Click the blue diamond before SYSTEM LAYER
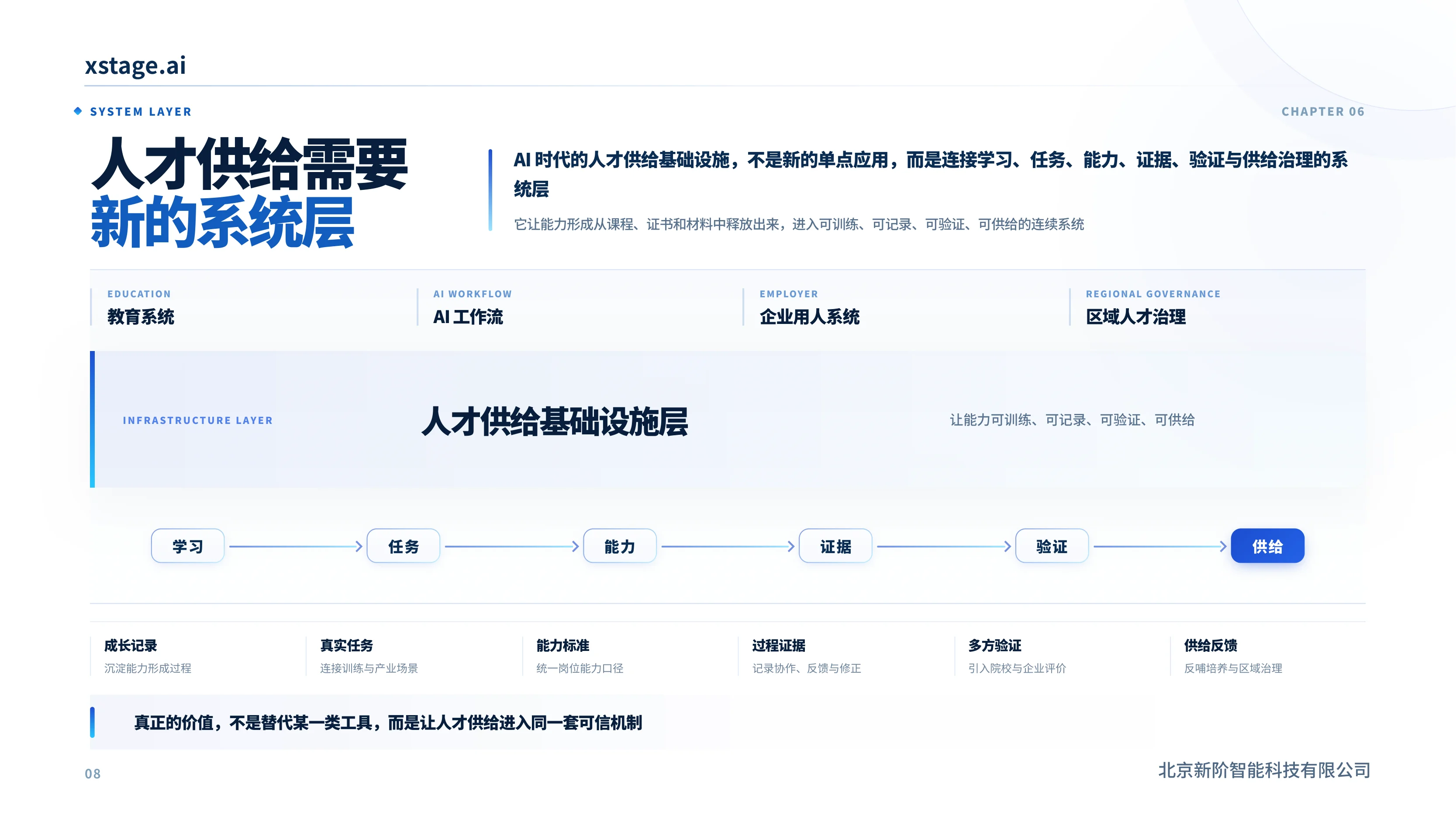Viewport: 1456px width, 819px height. tap(78, 111)
